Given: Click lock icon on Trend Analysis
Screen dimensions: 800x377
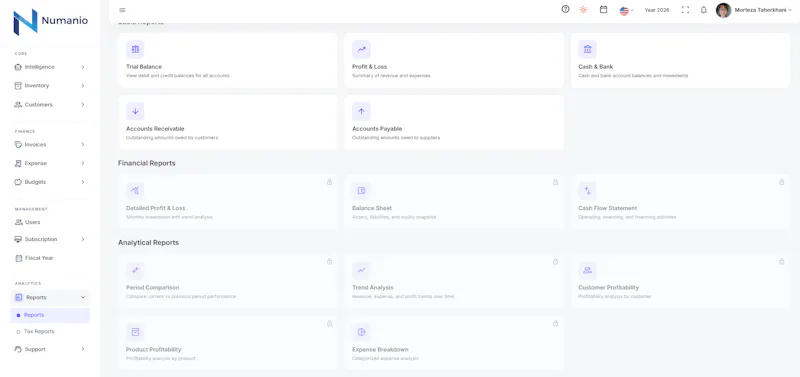Looking at the screenshot, I should [556, 261].
